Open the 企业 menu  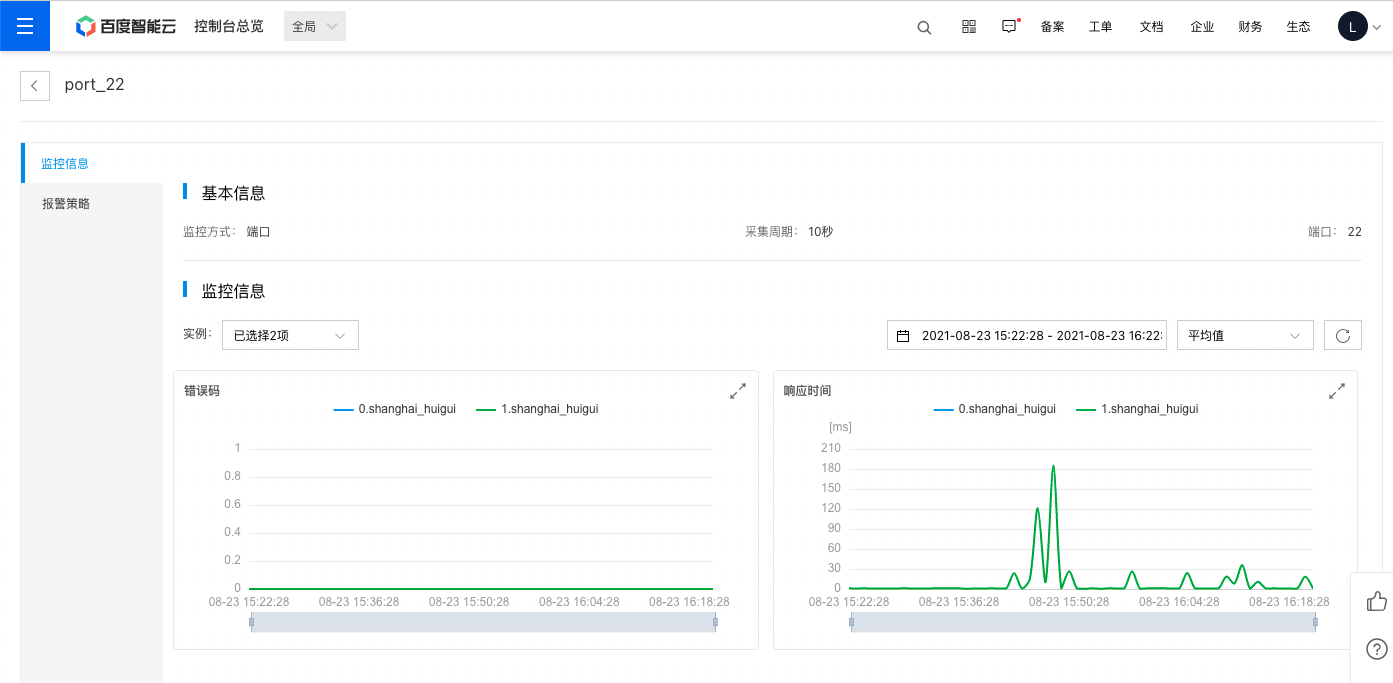tap(1202, 27)
